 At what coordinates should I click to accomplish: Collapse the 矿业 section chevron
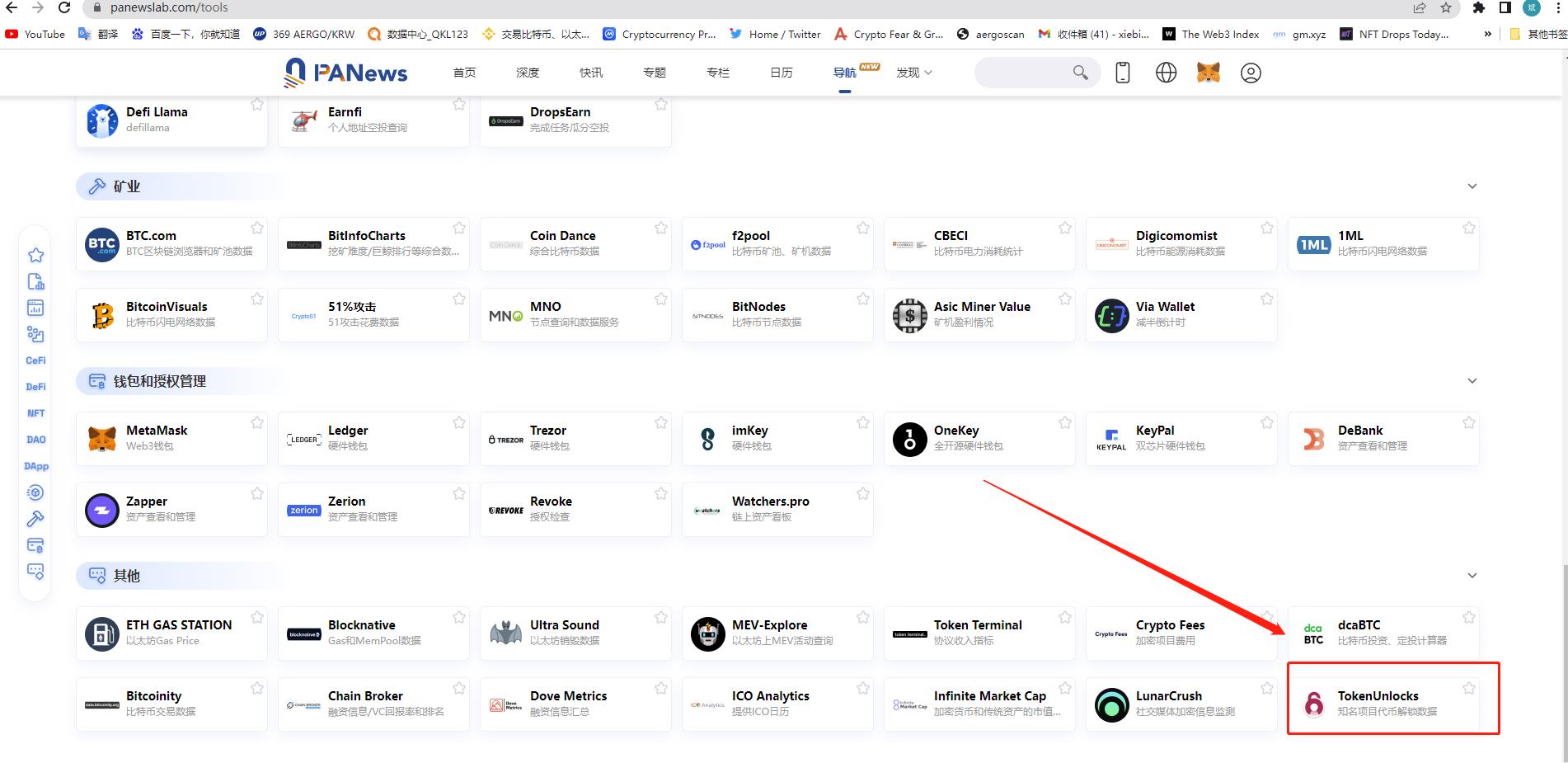tap(1472, 186)
